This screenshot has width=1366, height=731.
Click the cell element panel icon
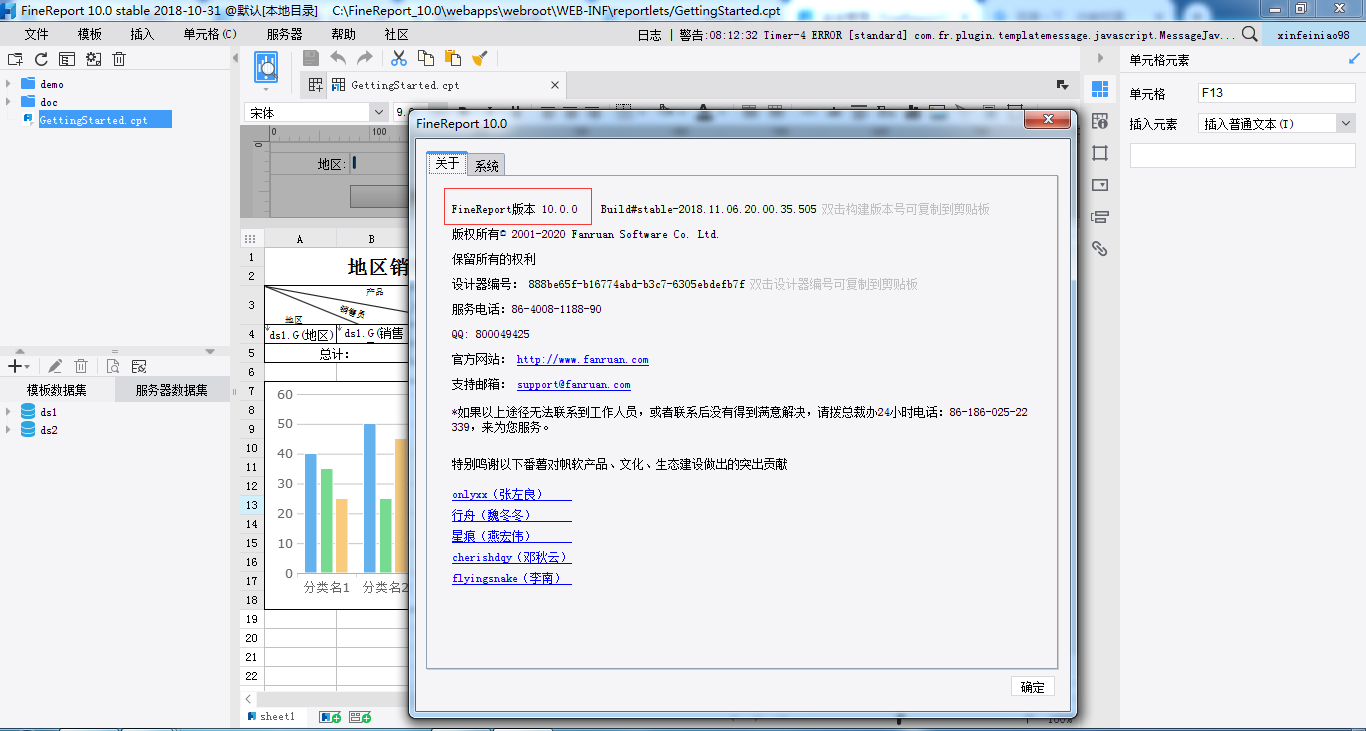tap(1100, 90)
